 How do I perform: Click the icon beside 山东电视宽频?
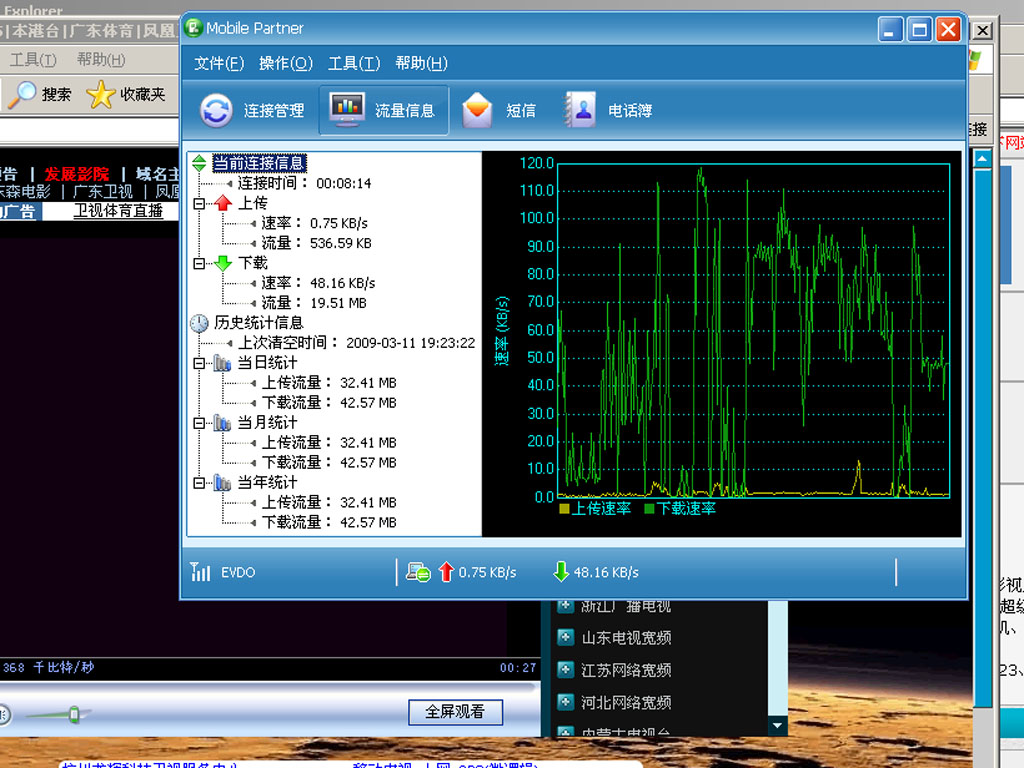(x=566, y=637)
